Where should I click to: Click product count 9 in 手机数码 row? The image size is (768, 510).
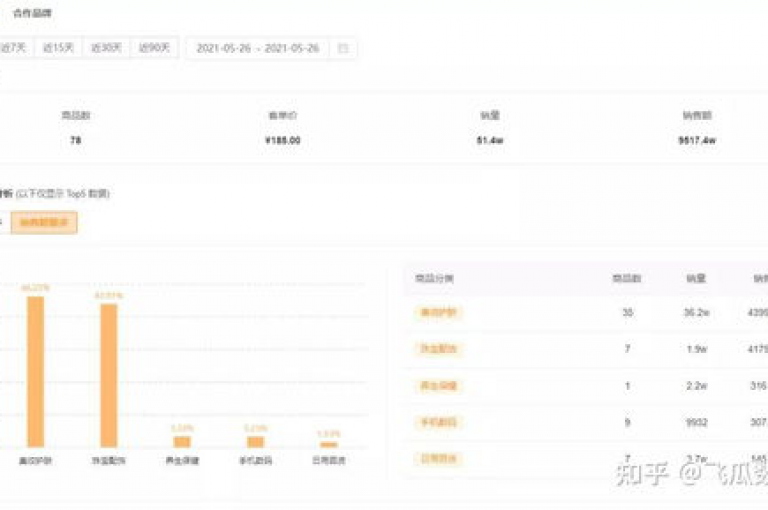pos(627,422)
